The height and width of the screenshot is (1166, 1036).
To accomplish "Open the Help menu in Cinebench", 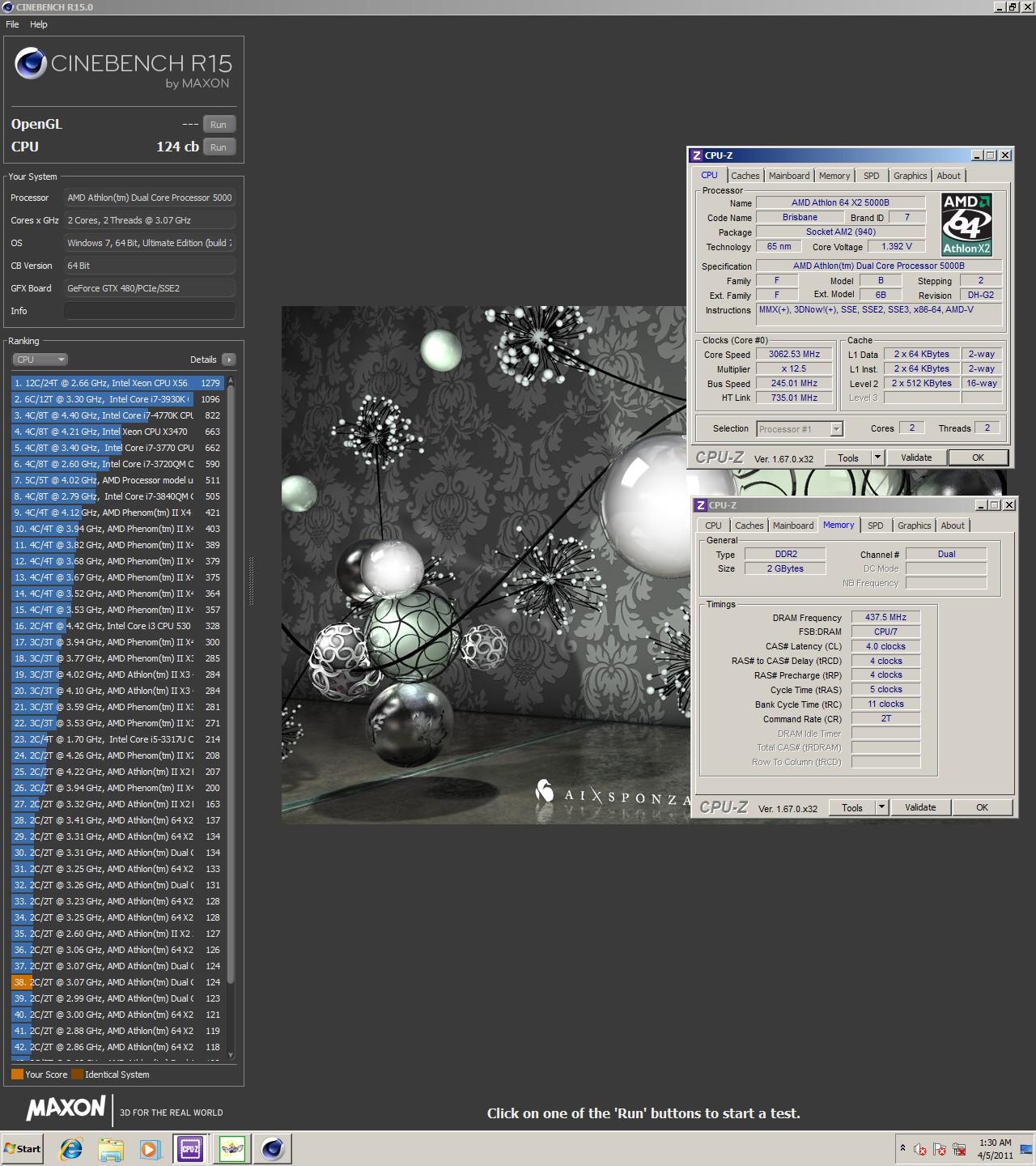I will click(x=39, y=24).
